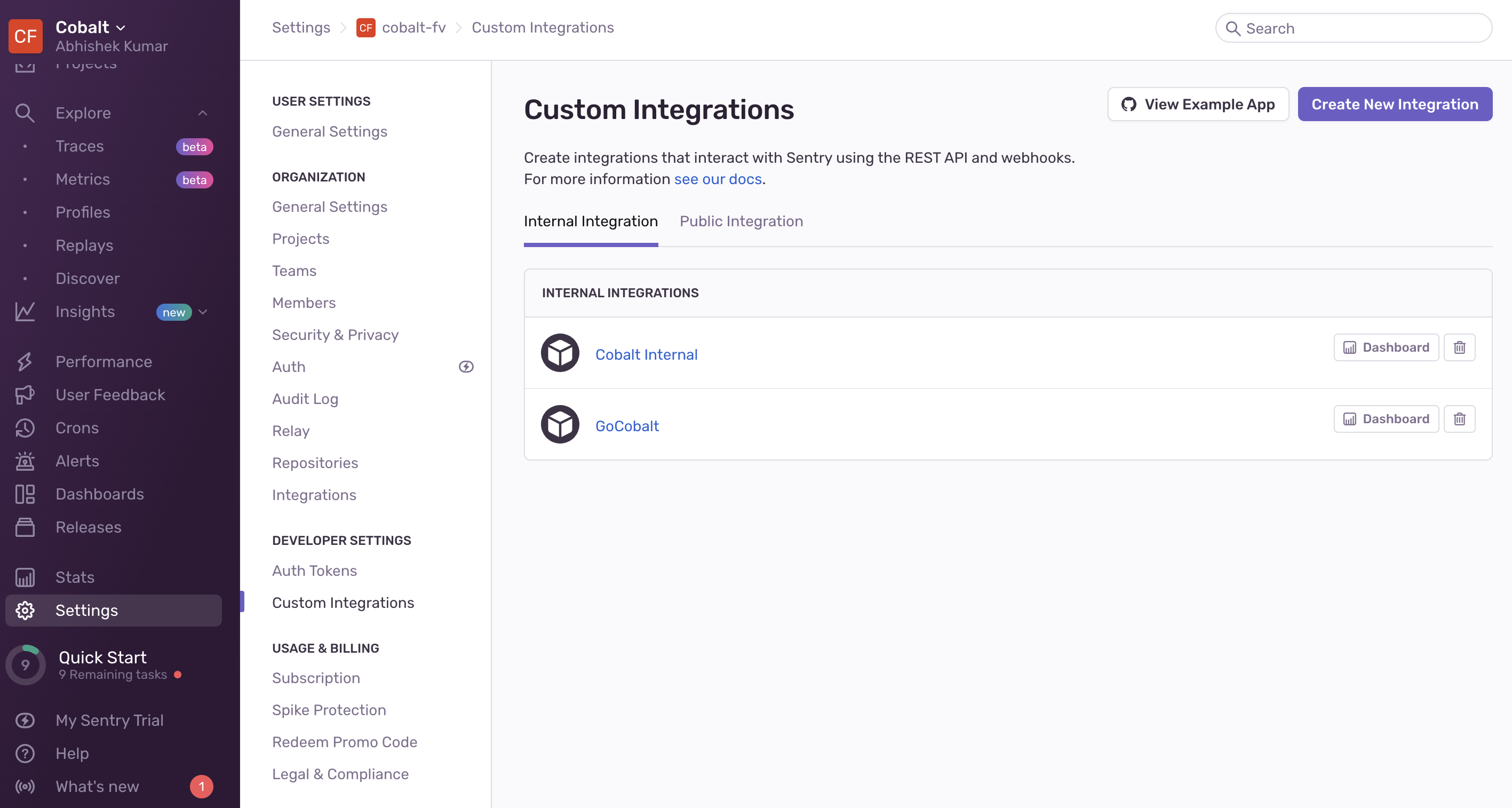Collapse the Explore section chevron
The width and height of the screenshot is (1512, 808).
click(203, 113)
